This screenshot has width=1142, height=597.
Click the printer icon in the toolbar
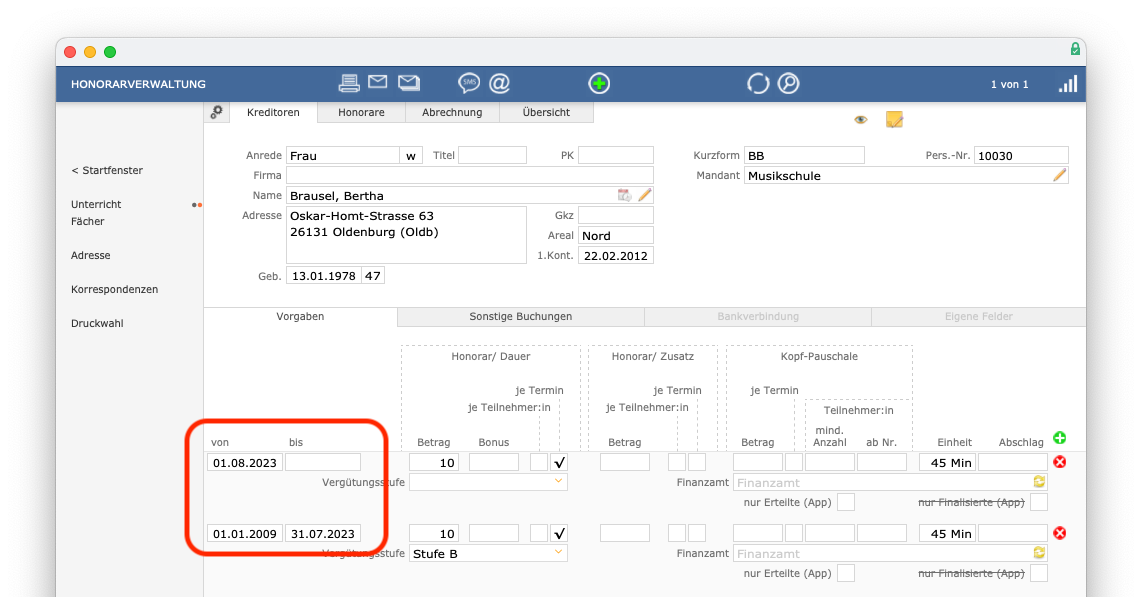(349, 83)
